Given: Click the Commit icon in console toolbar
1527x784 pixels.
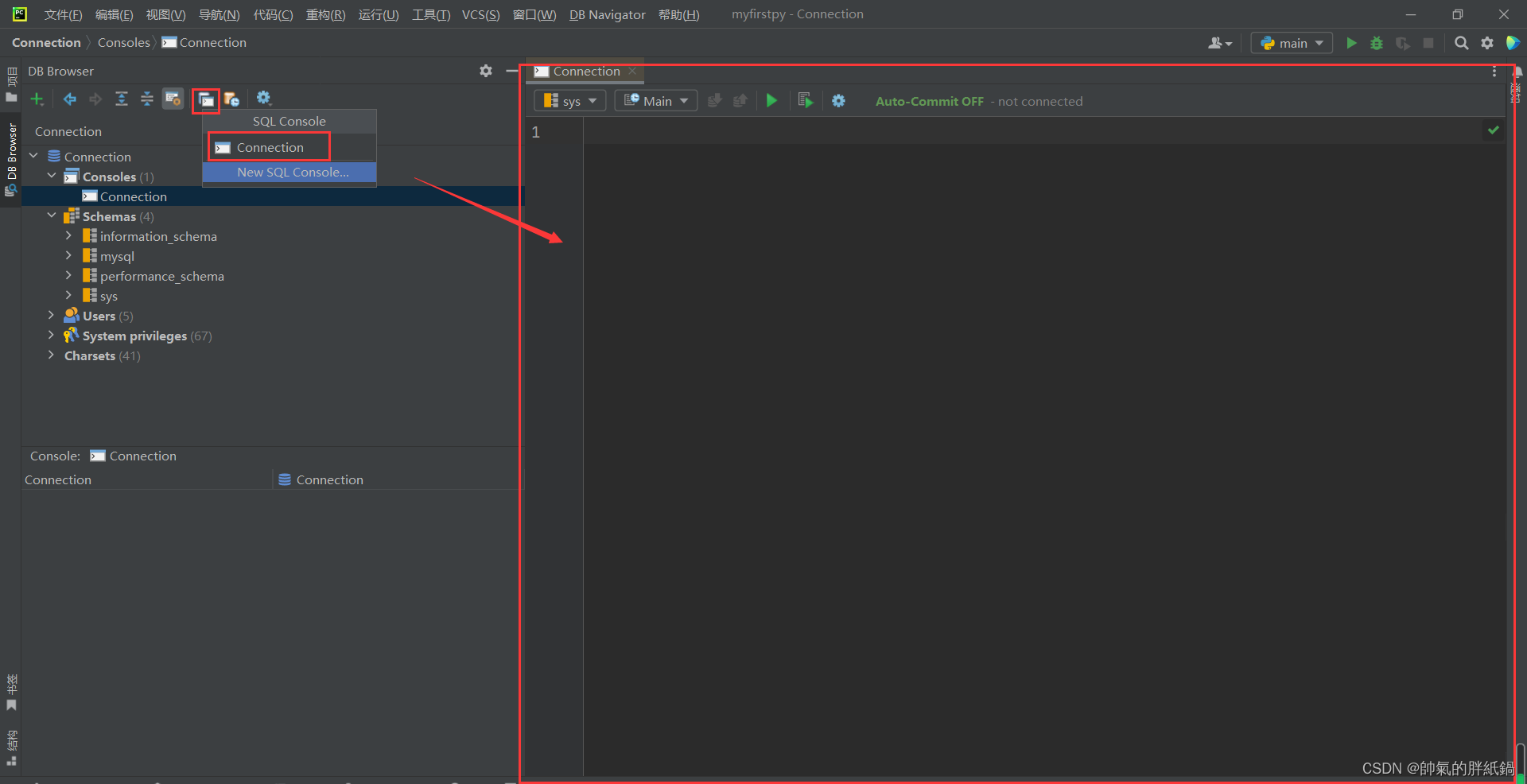Looking at the screenshot, I should click(715, 100).
